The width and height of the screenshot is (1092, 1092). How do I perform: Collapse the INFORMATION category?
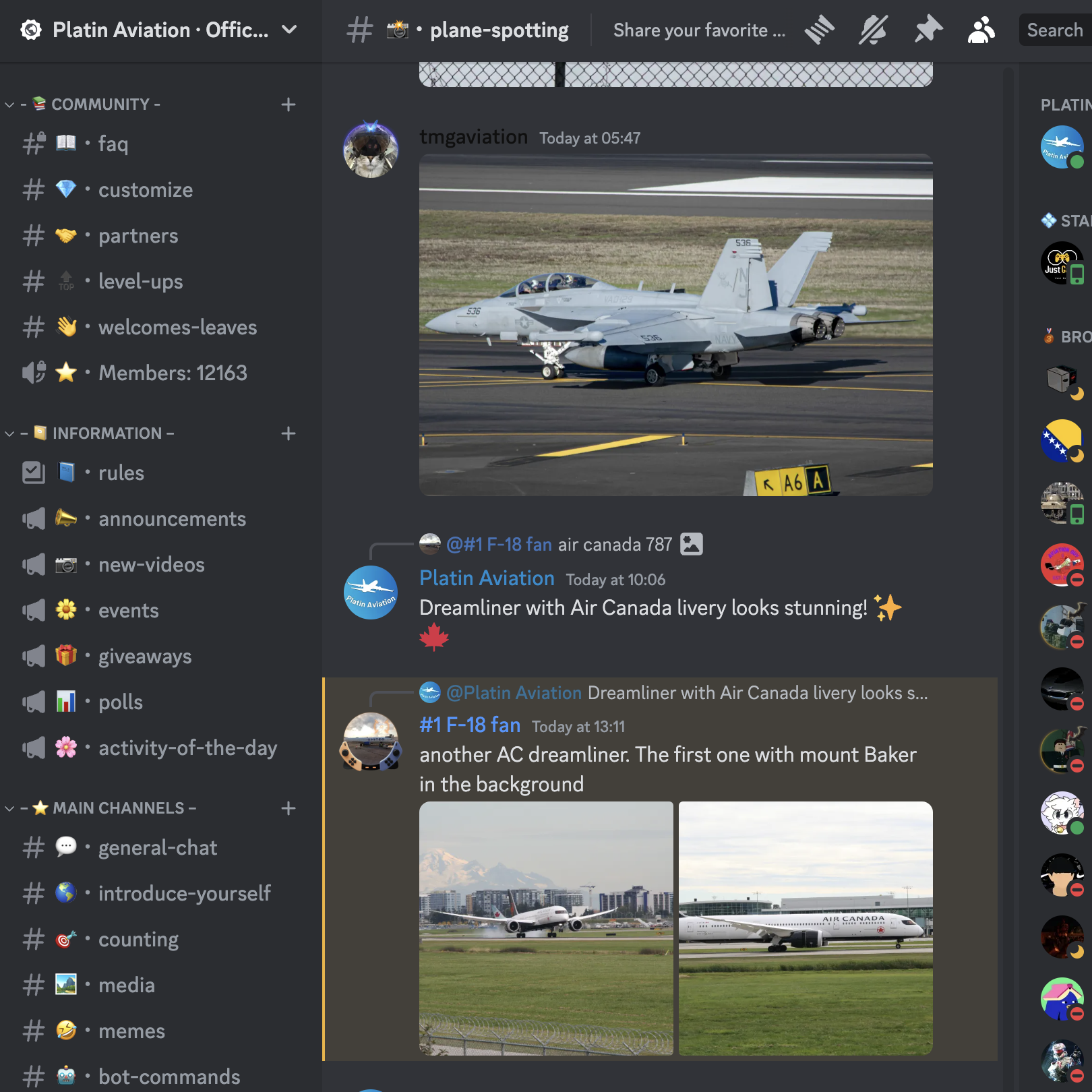[90, 433]
